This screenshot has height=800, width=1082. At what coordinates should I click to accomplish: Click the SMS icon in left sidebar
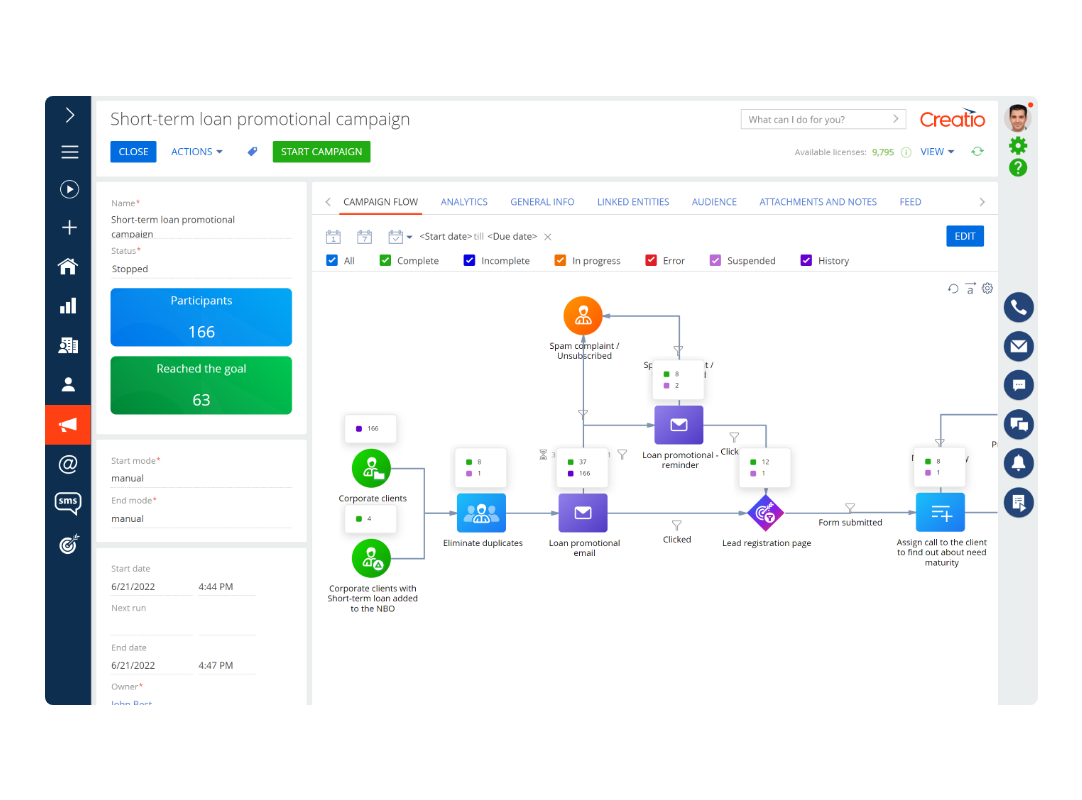pos(68,503)
